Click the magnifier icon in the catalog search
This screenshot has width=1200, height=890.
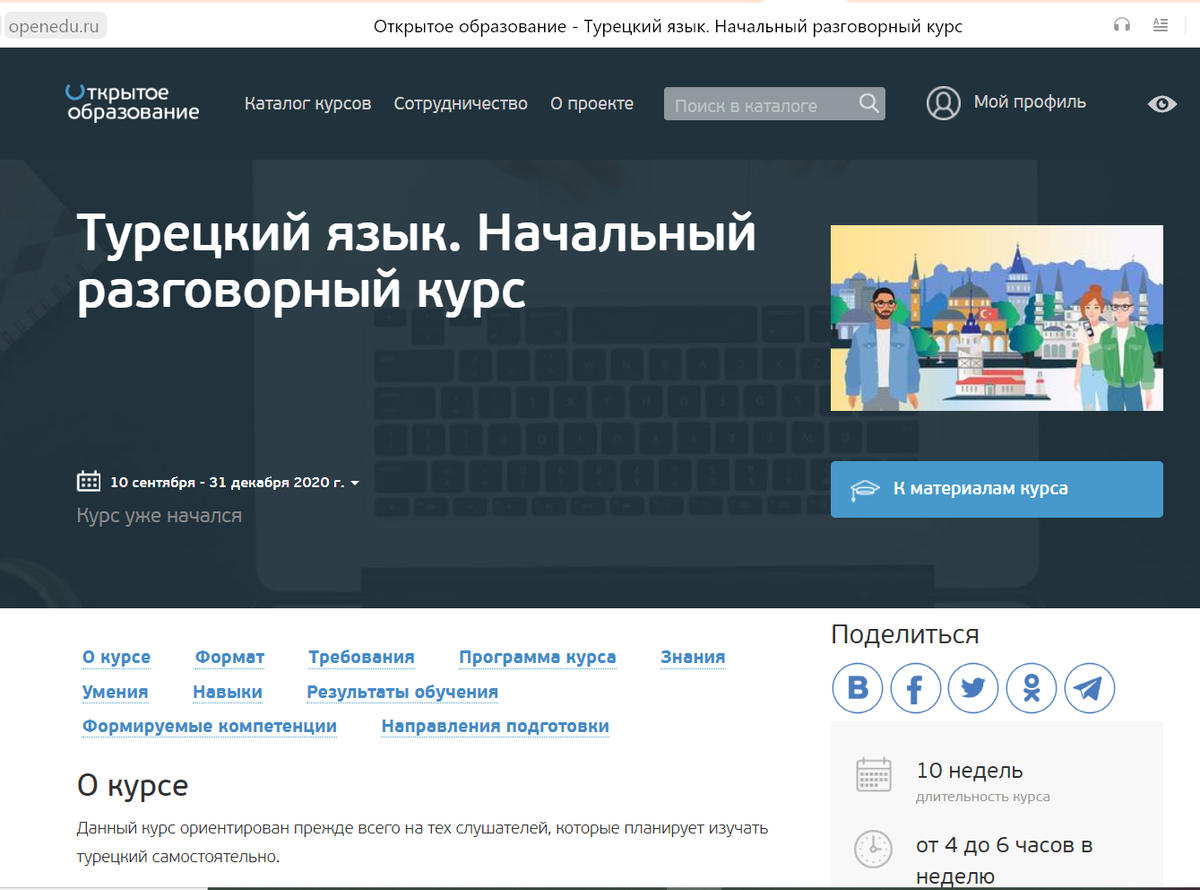coord(867,103)
